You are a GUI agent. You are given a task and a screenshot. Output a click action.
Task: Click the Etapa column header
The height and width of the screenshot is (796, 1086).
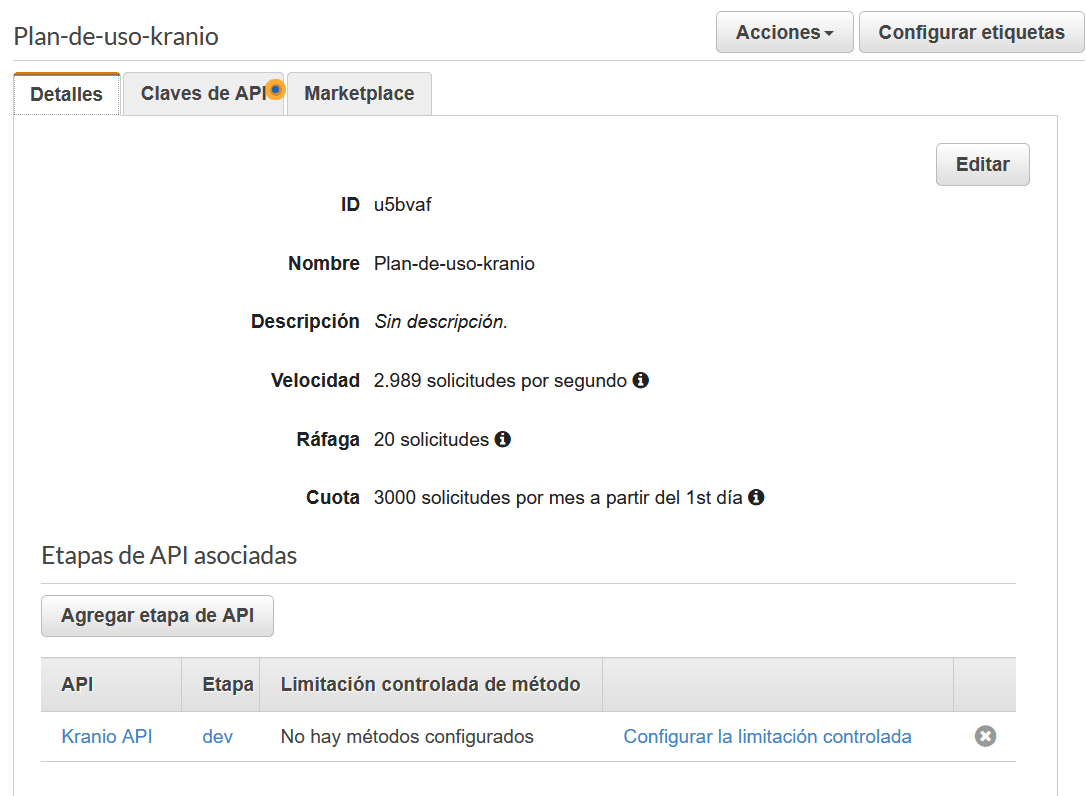pos(227,685)
